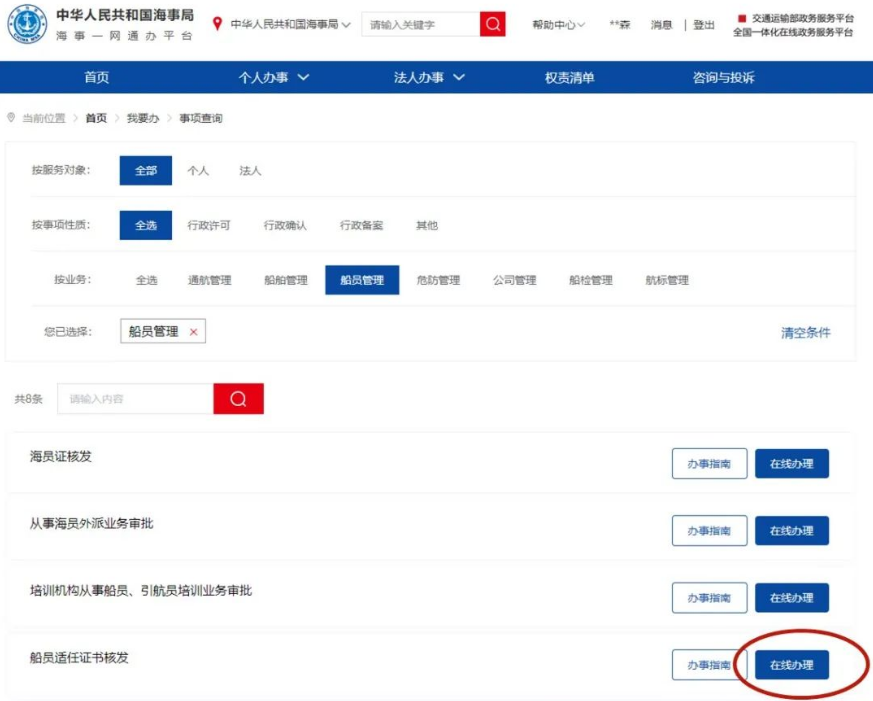Click the red search icon in header
The image size is (873, 701).
pyautogui.click(x=492, y=24)
